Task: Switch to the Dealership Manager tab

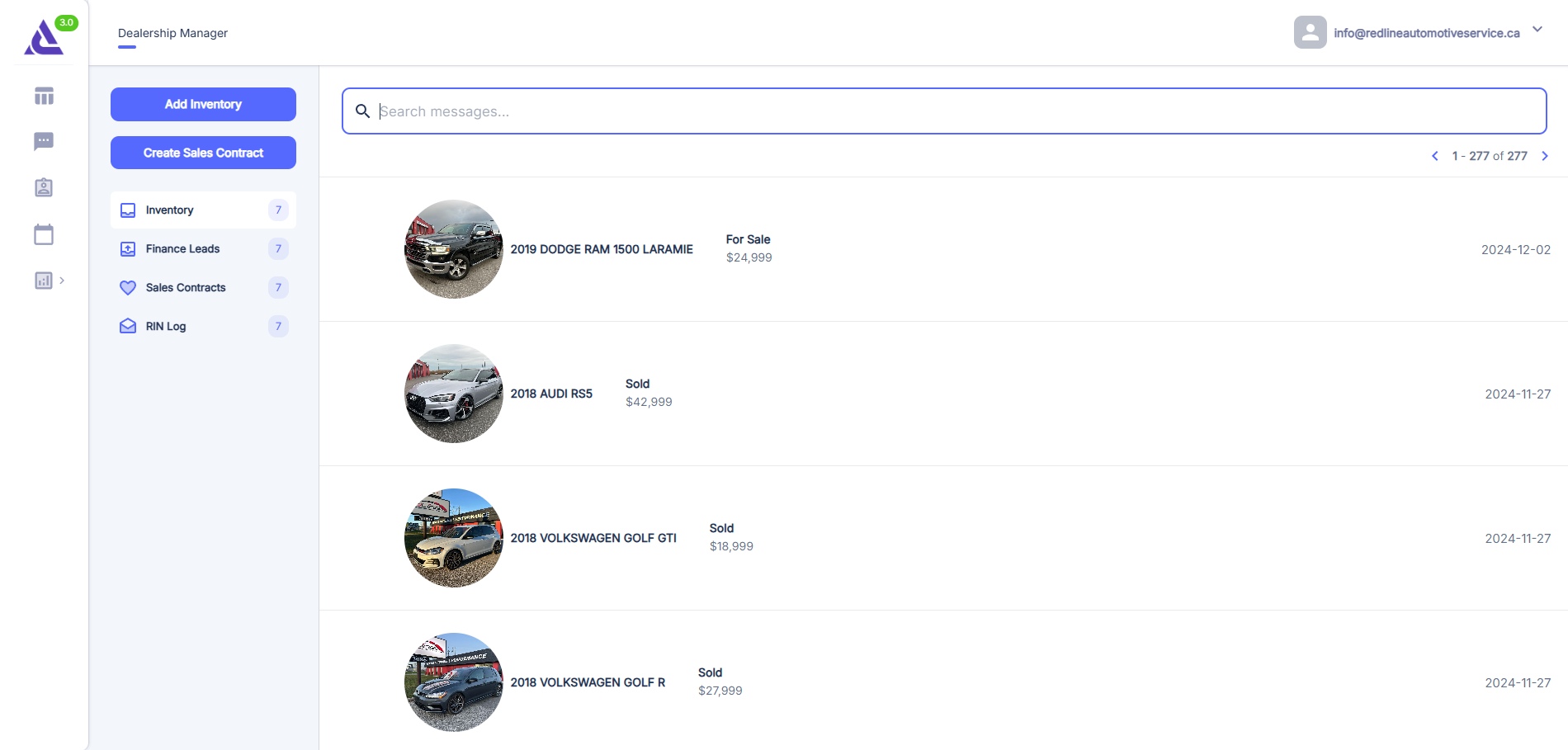Action: [172, 33]
